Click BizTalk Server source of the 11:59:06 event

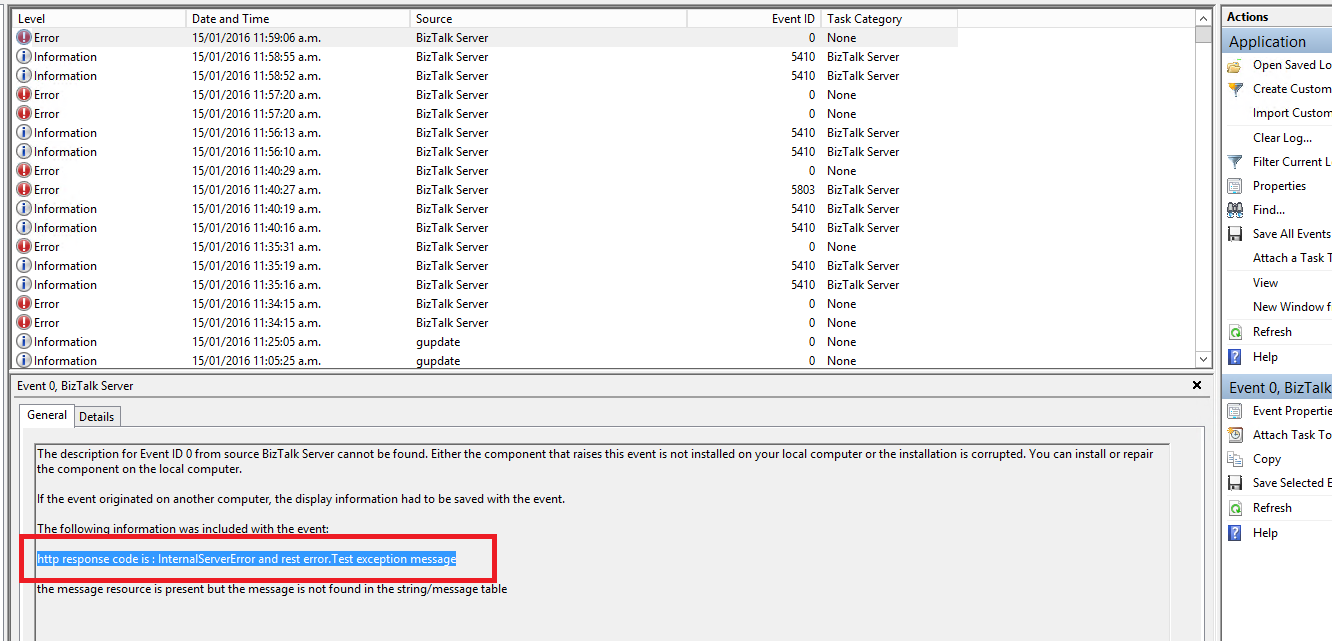click(x=452, y=38)
